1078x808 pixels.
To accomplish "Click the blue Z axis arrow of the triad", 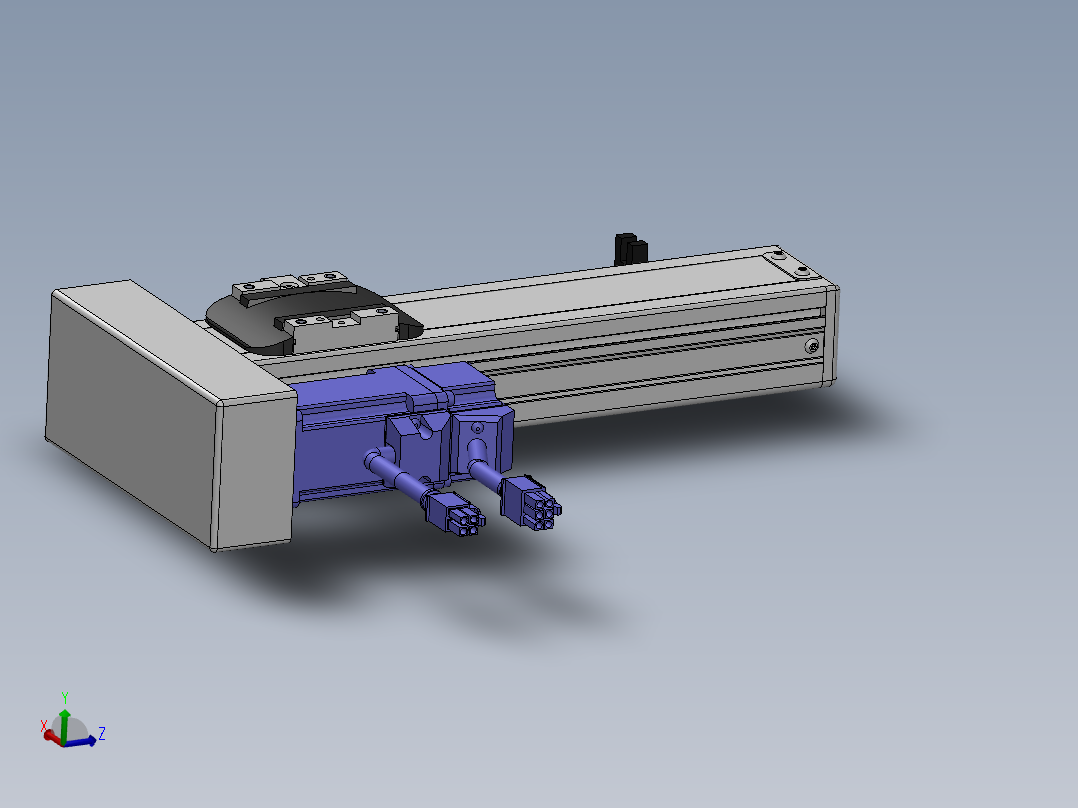I will point(84,741).
